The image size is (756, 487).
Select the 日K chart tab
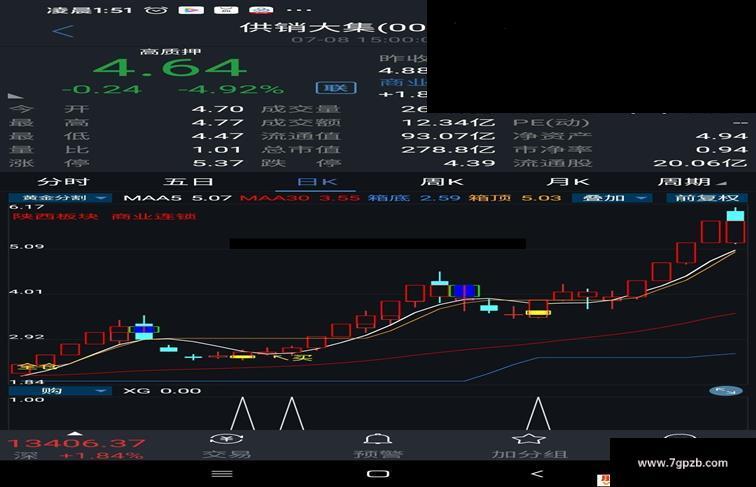tap(317, 182)
